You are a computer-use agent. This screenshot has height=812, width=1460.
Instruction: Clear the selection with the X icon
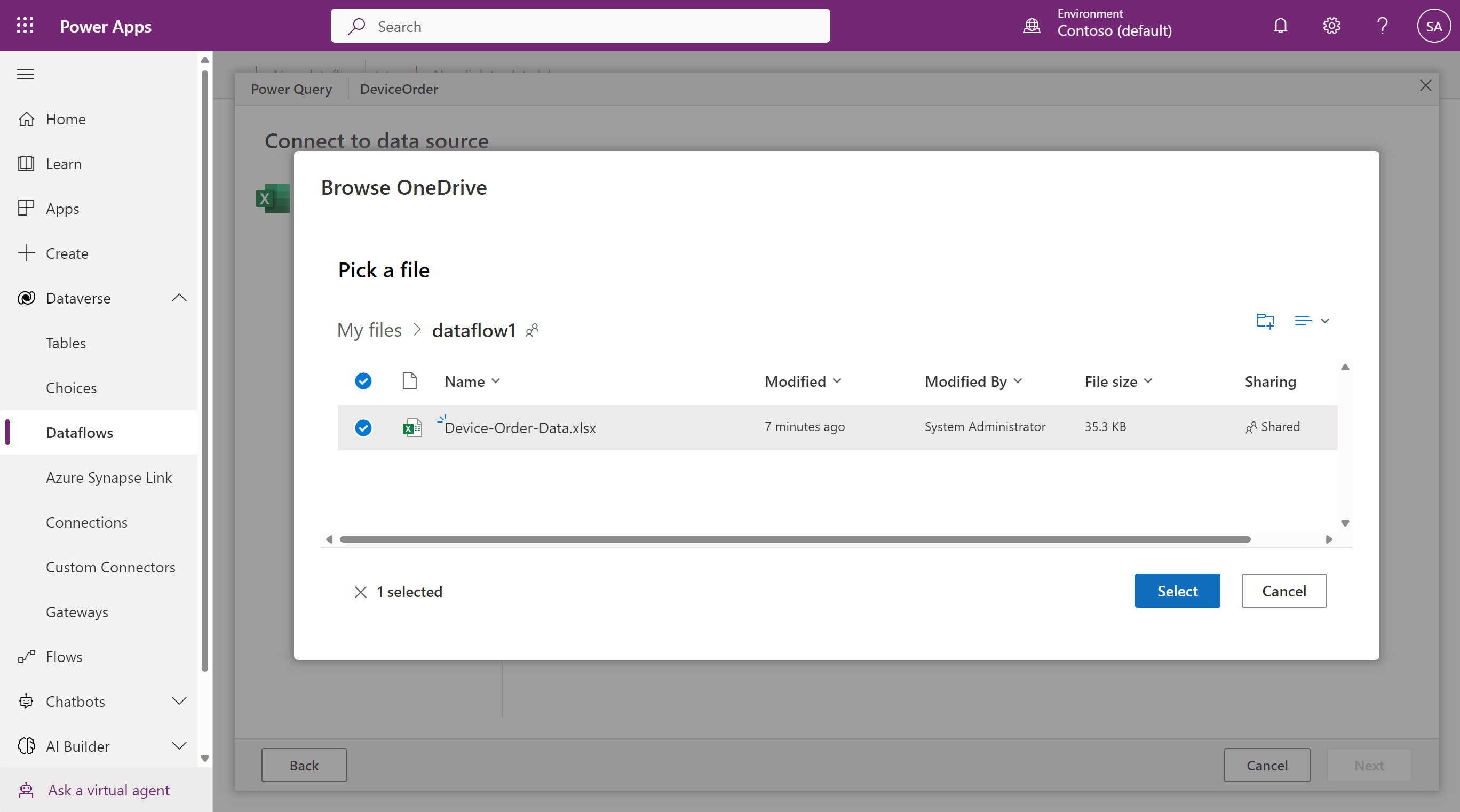click(x=361, y=592)
